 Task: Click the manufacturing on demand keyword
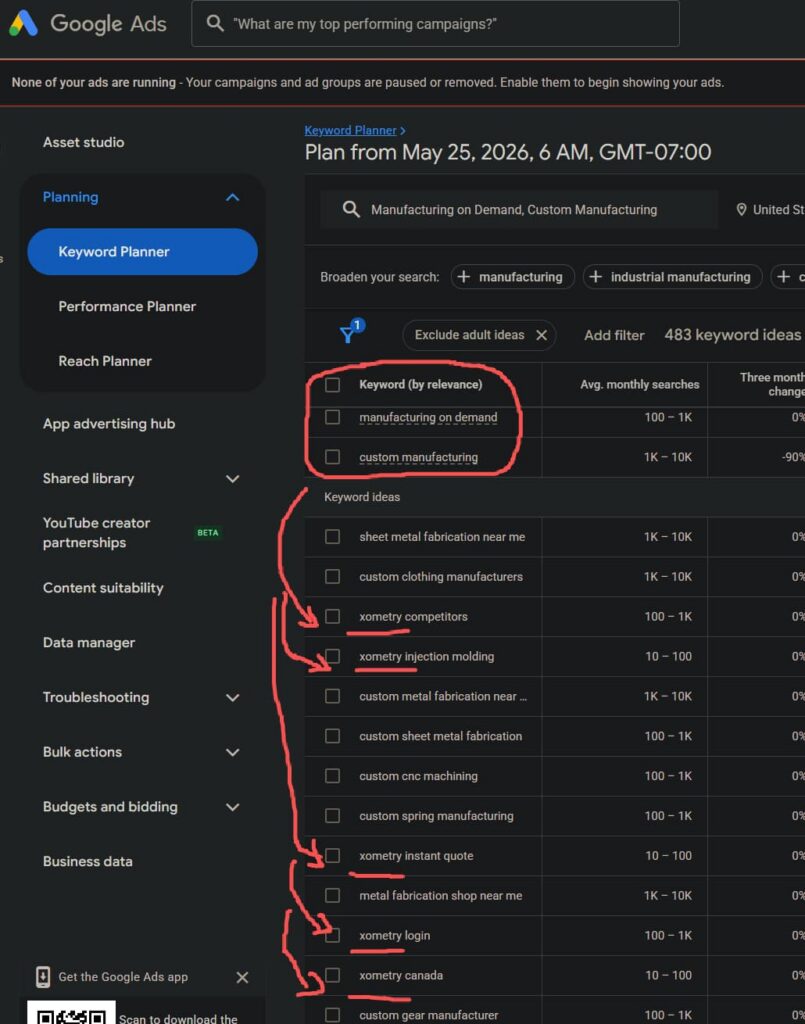[x=428, y=417]
